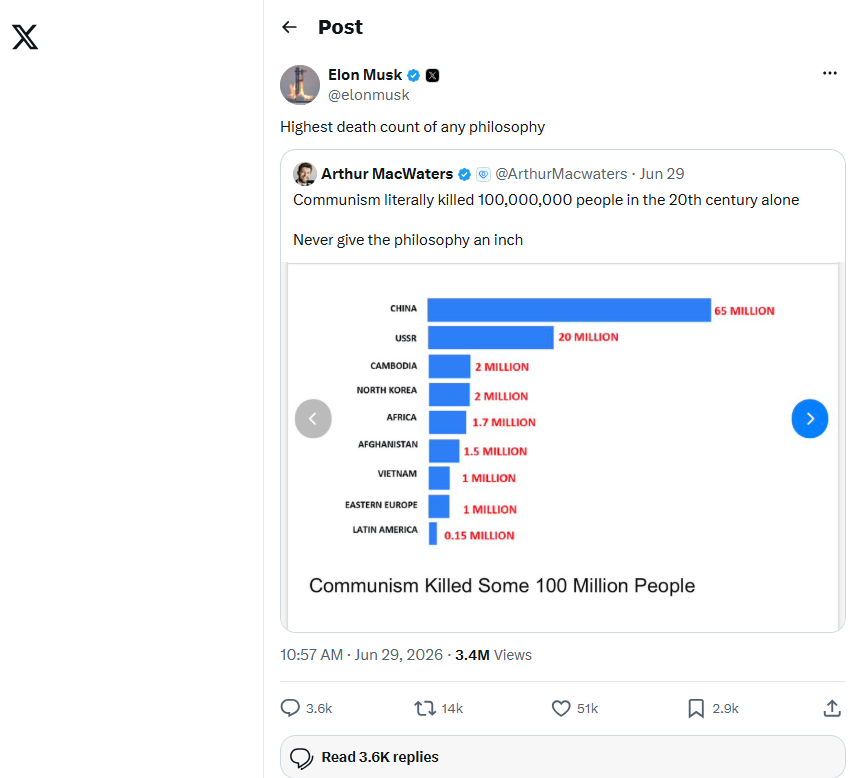859x778 pixels.
Task: Open the quoted post's Jun 29 date
Action: pos(662,174)
